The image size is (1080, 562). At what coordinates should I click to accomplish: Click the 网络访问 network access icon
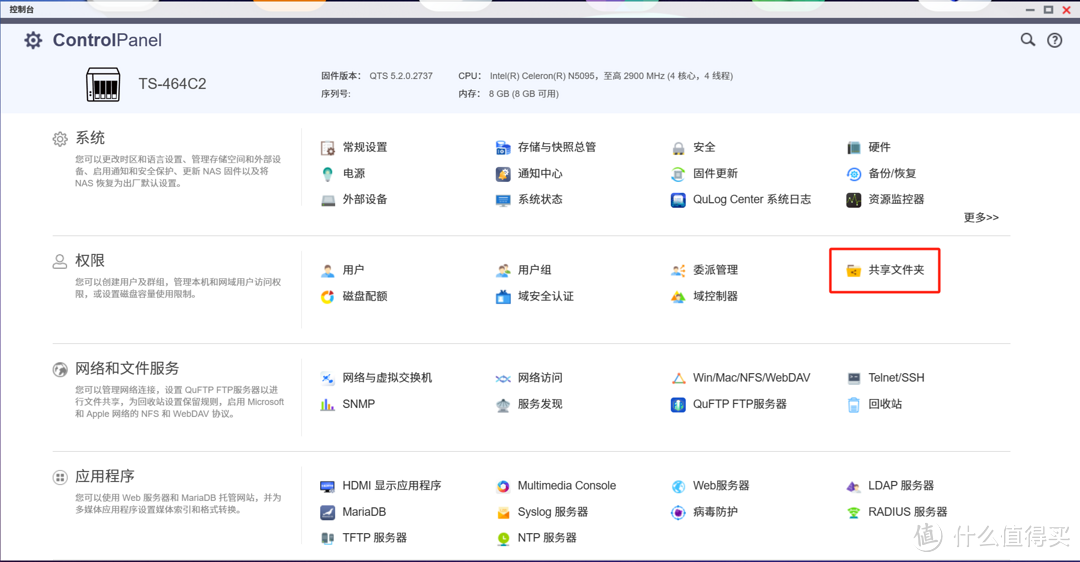pos(503,377)
